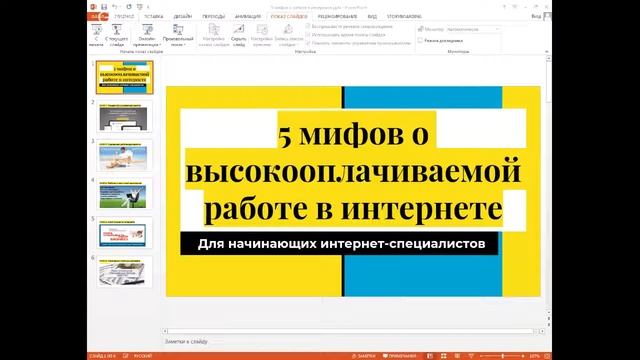This screenshot has width=640, height=360.
Task: Switch to Transitions (Переходы) tab
Action: [213, 16]
